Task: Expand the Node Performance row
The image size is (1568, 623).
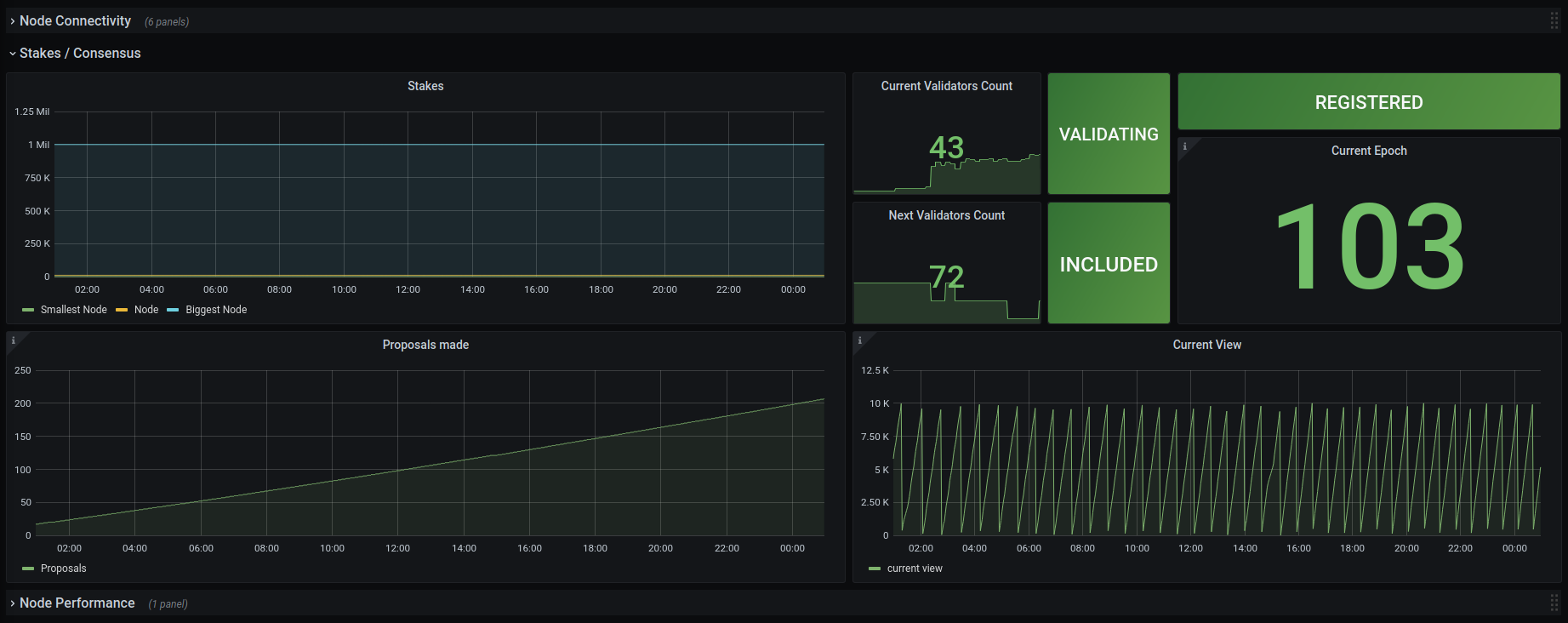Action: pyautogui.click(x=77, y=603)
